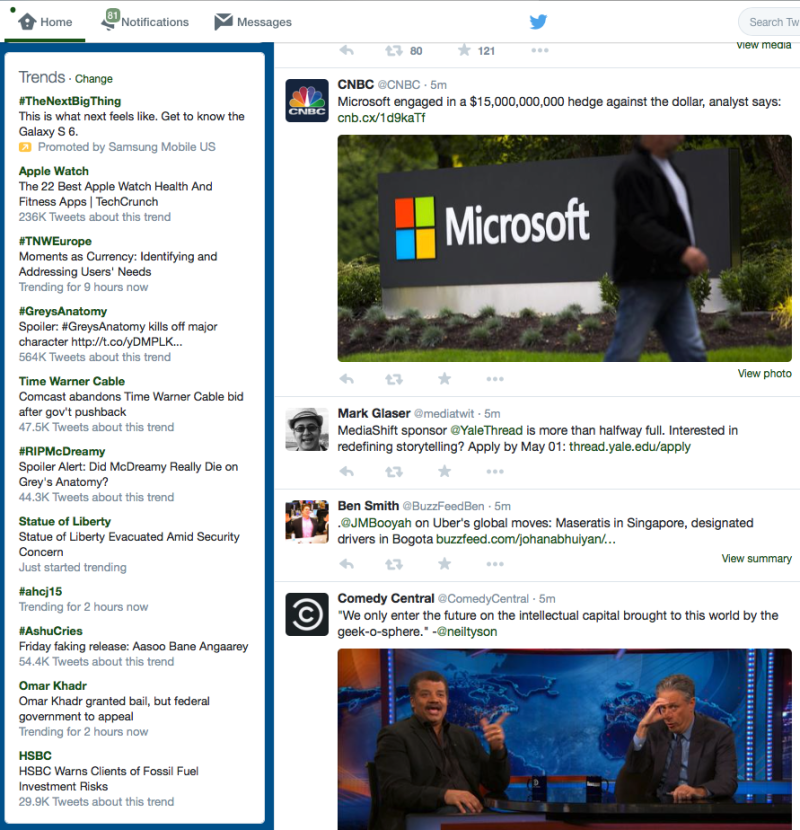Click the reply arrow under the top tweet
Viewport: 800px width, 830px height.
(x=346, y=50)
